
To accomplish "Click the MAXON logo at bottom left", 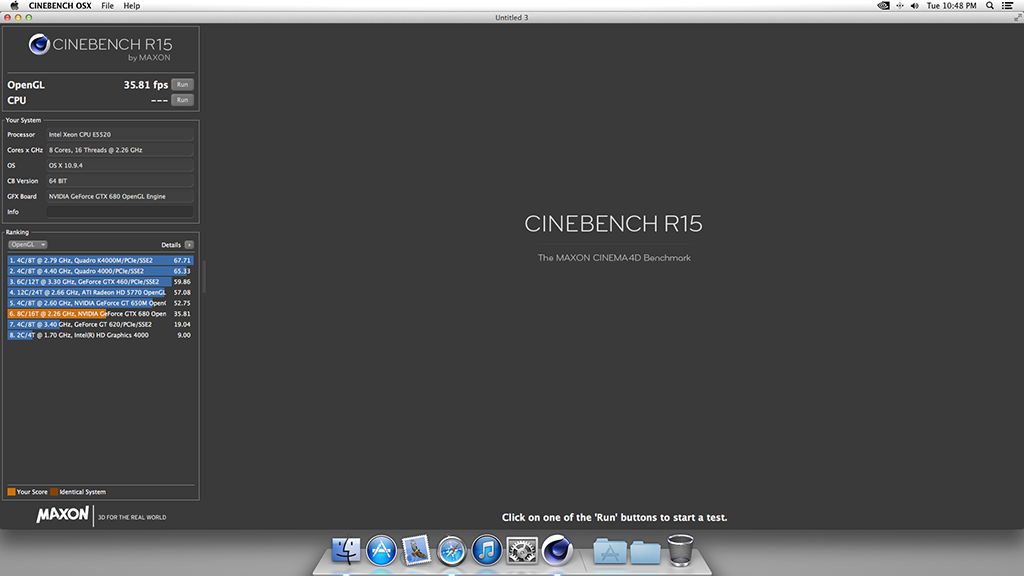I will pyautogui.click(x=63, y=515).
